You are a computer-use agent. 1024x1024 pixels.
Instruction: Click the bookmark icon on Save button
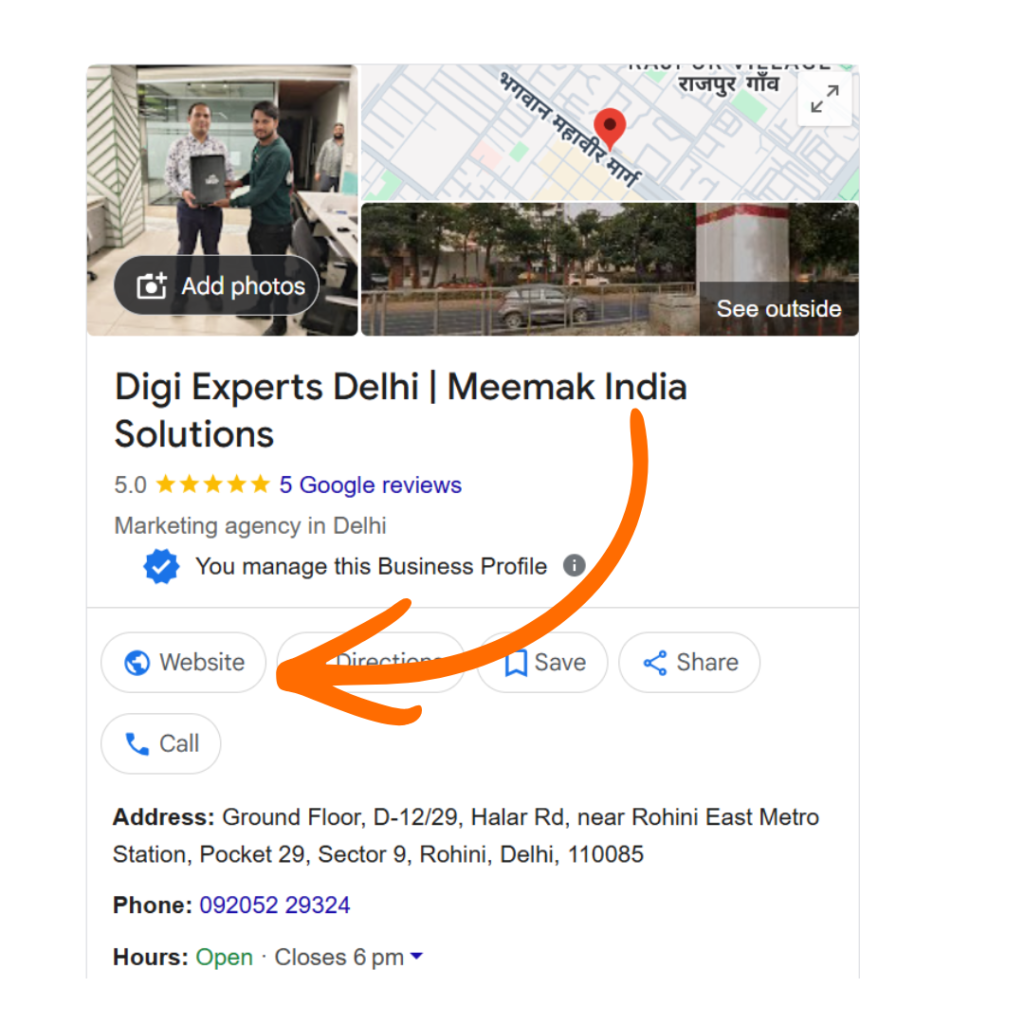516,663
